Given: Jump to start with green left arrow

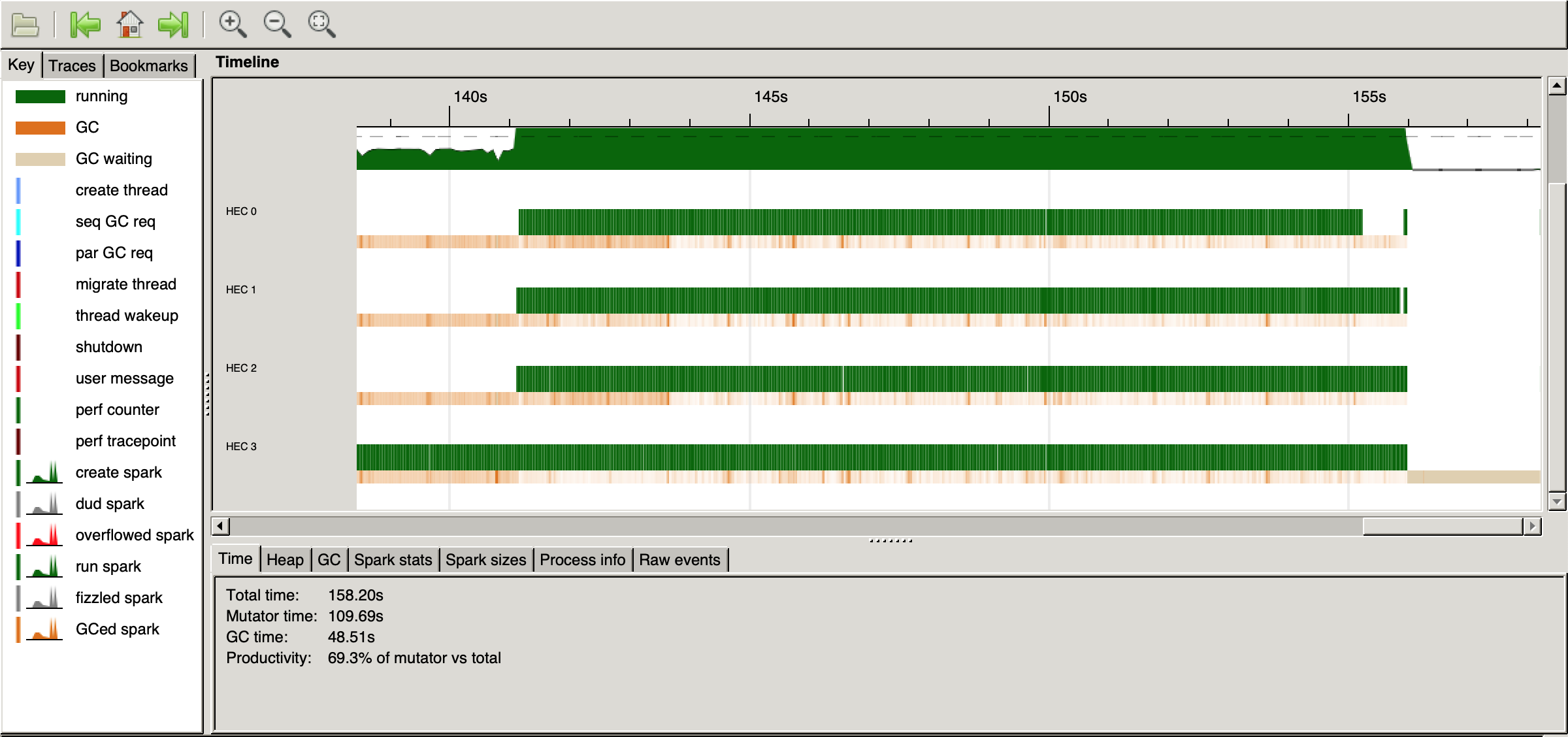Looking at the screenshot, I should click(85, 25).
